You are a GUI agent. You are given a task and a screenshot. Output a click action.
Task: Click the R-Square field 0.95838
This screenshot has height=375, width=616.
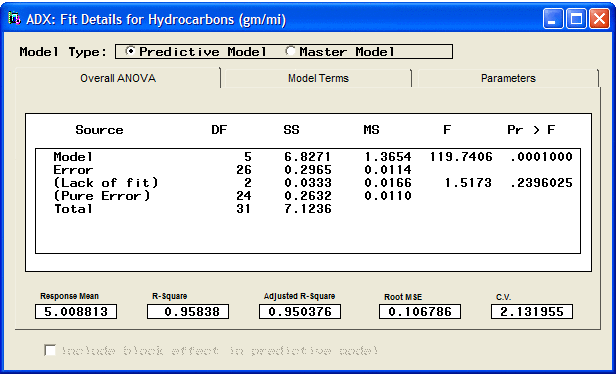pyautogui.click(x=188, y=312)
